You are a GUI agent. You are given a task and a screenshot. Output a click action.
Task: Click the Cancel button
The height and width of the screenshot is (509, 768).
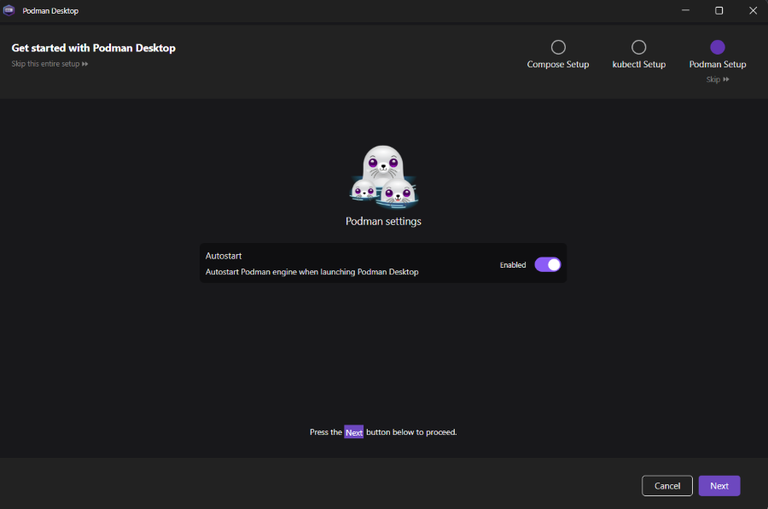pos(667,485)
